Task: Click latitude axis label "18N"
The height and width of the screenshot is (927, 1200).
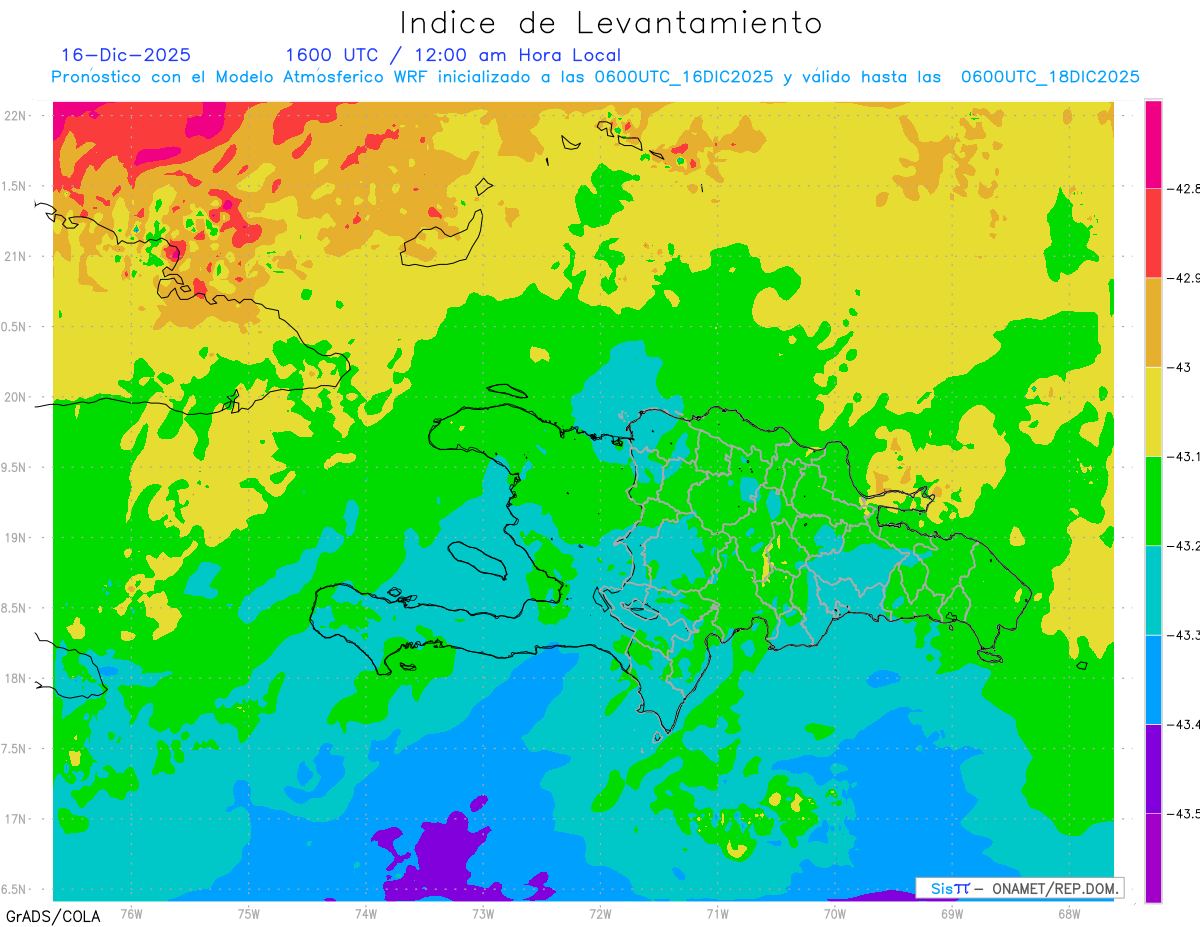Action: 17,678
